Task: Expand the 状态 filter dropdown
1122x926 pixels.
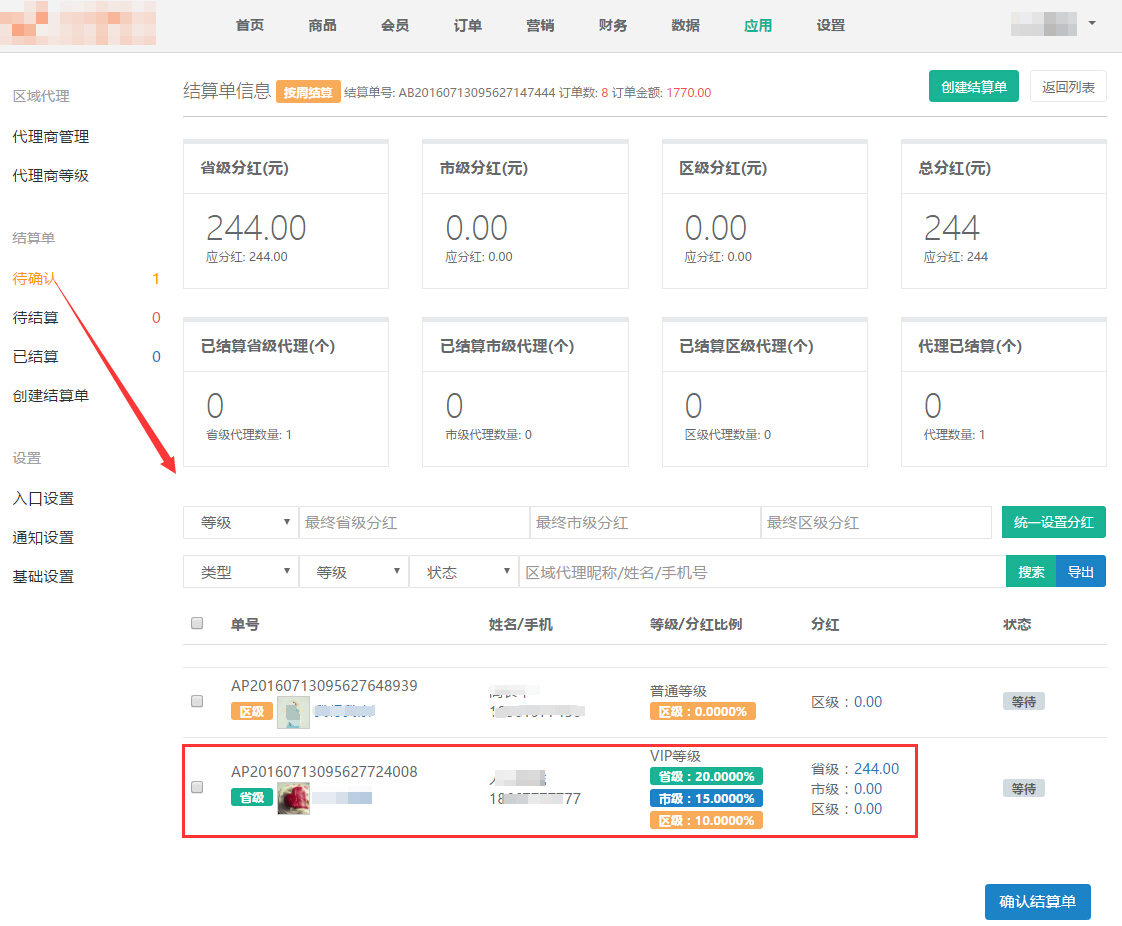Action: (464, 572)
